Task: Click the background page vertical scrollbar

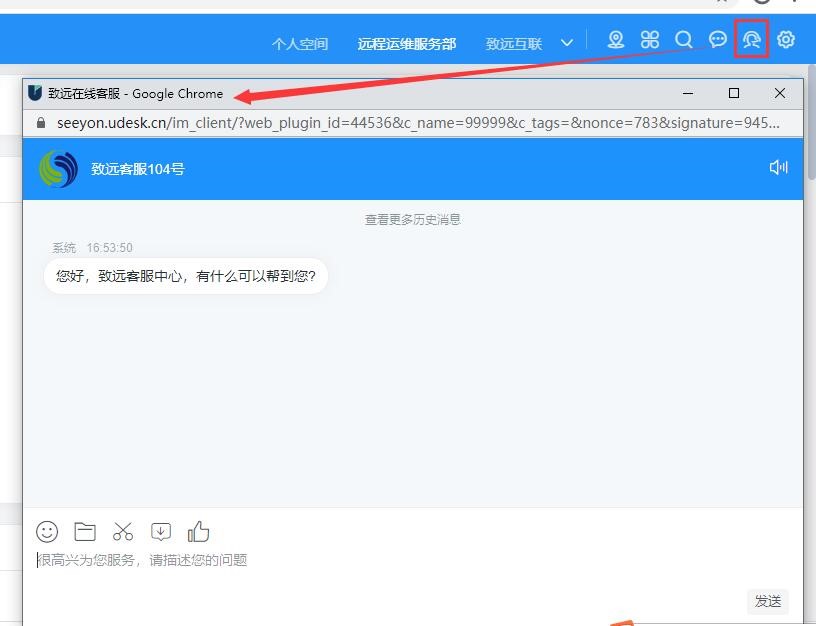Action: [811, 123]
